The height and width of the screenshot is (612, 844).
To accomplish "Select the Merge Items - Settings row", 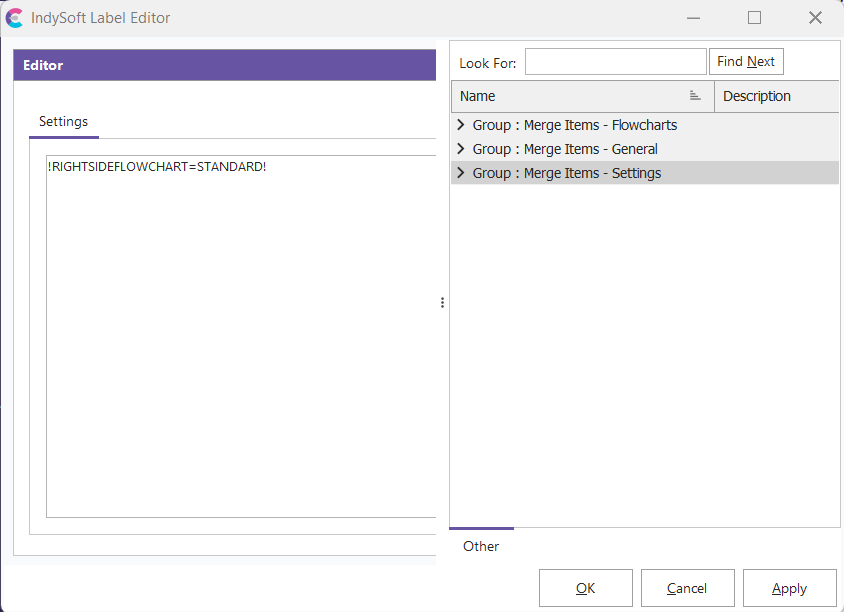I will (567, 173).
